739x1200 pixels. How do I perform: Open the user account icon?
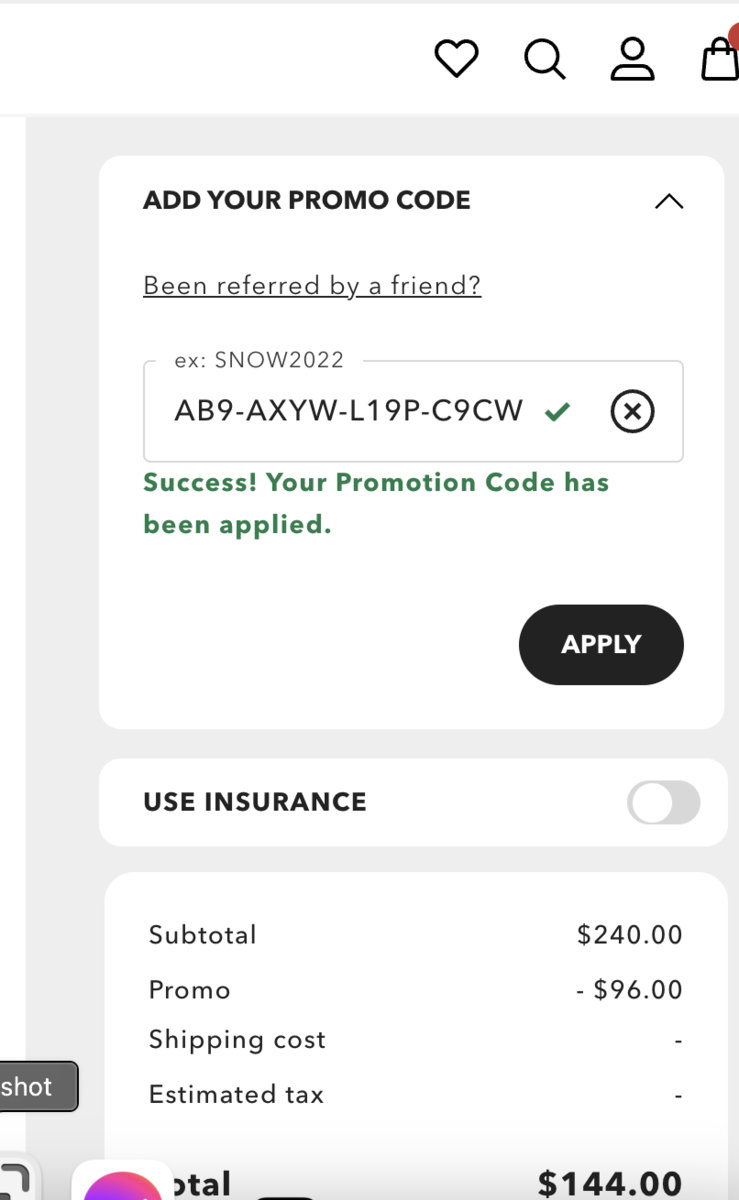(x=632, y=59)
